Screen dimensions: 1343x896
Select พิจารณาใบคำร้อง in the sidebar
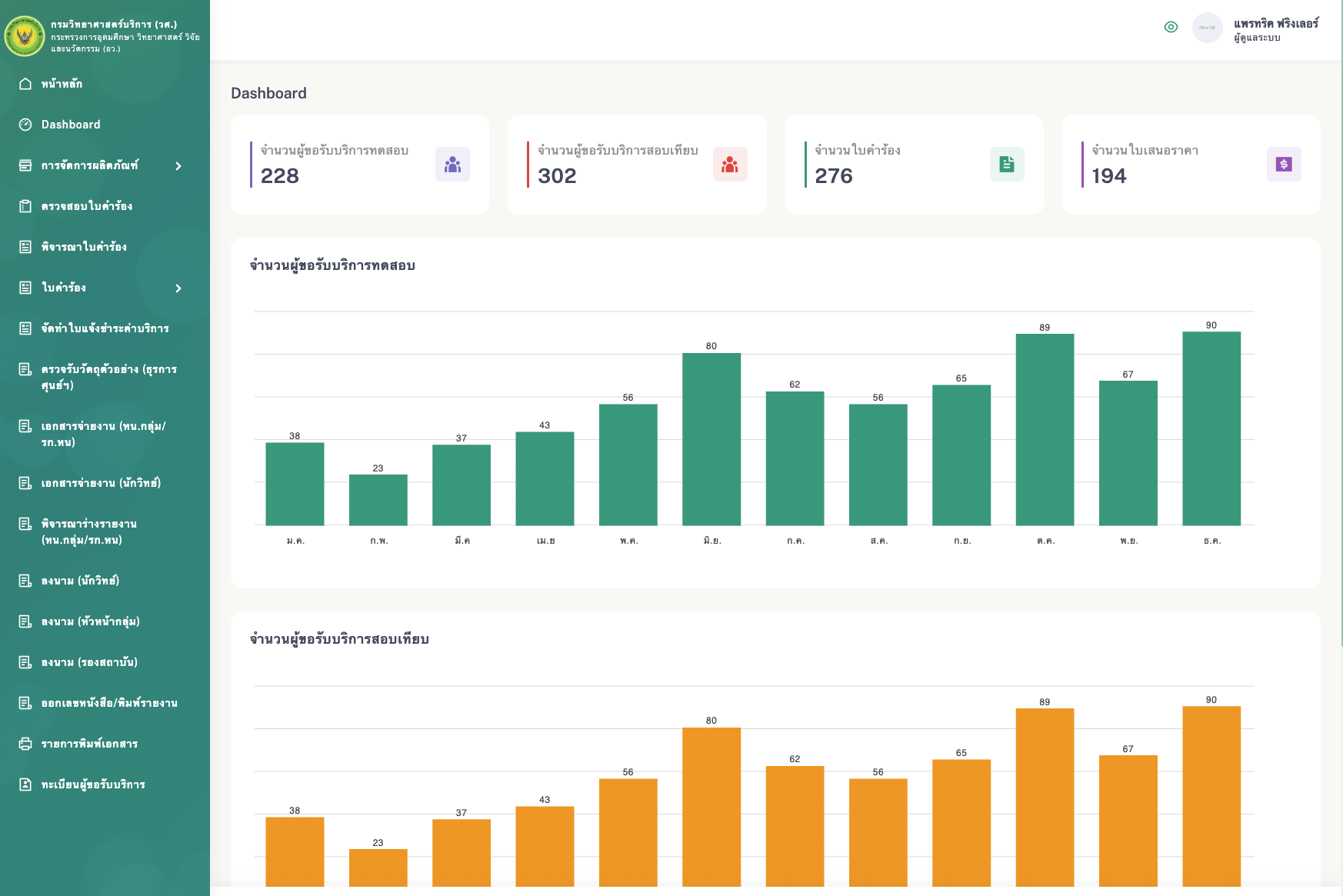click(x=84, y=247)
